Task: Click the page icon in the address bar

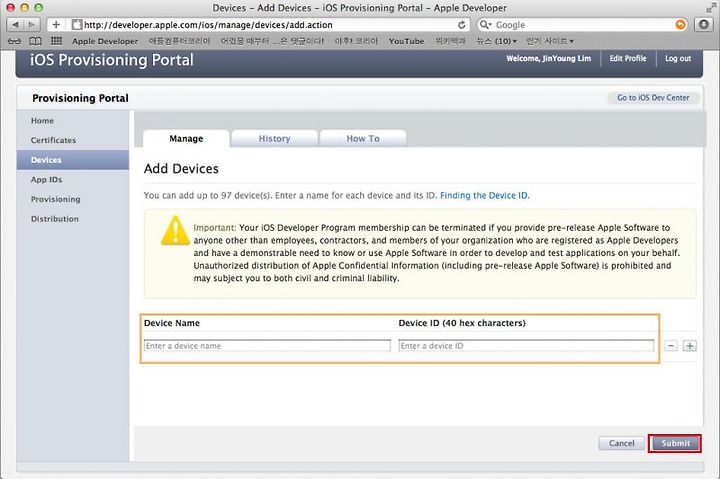Action: click(x=77, y=25)
